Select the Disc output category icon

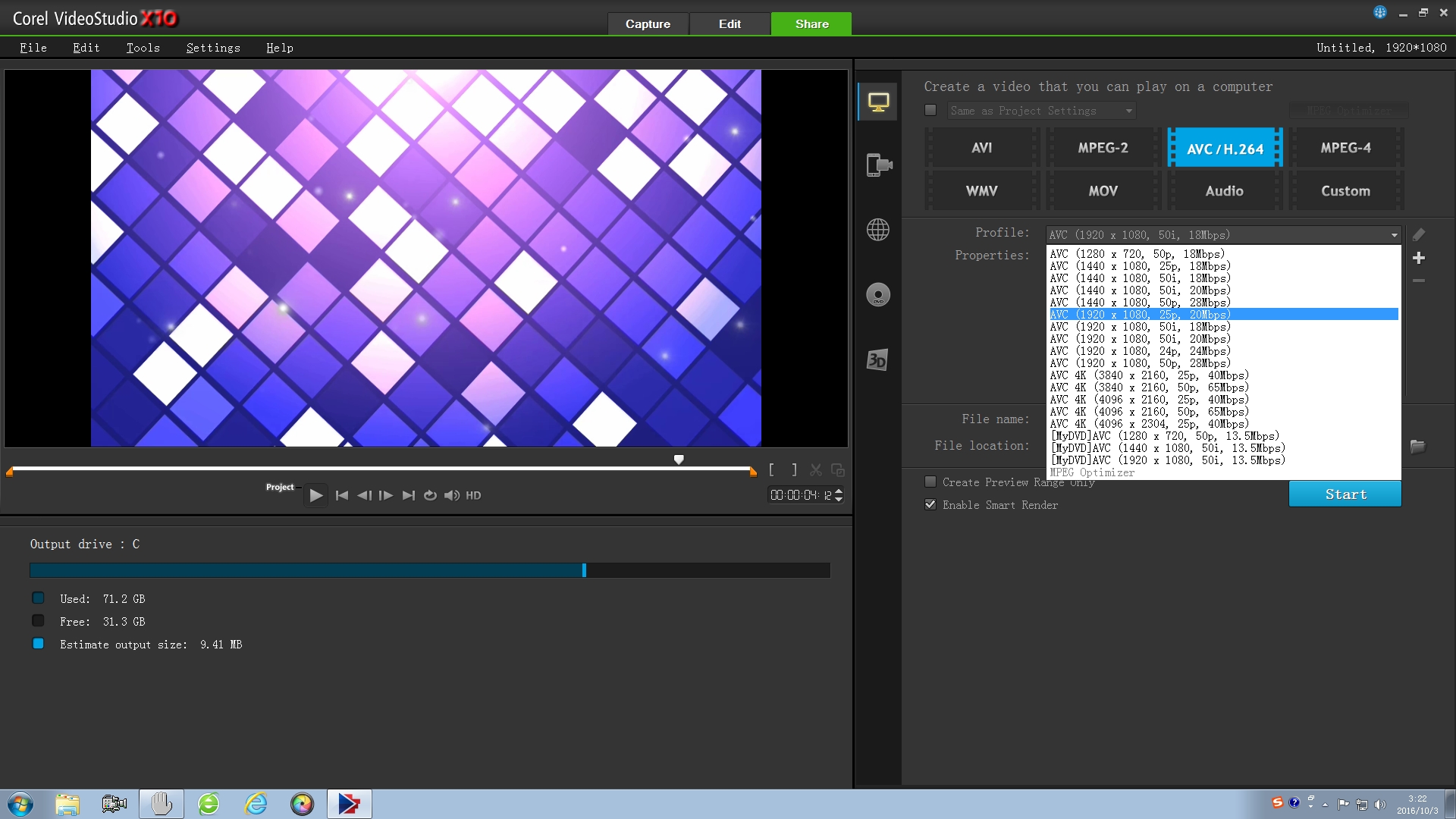(x=878, y=295)
